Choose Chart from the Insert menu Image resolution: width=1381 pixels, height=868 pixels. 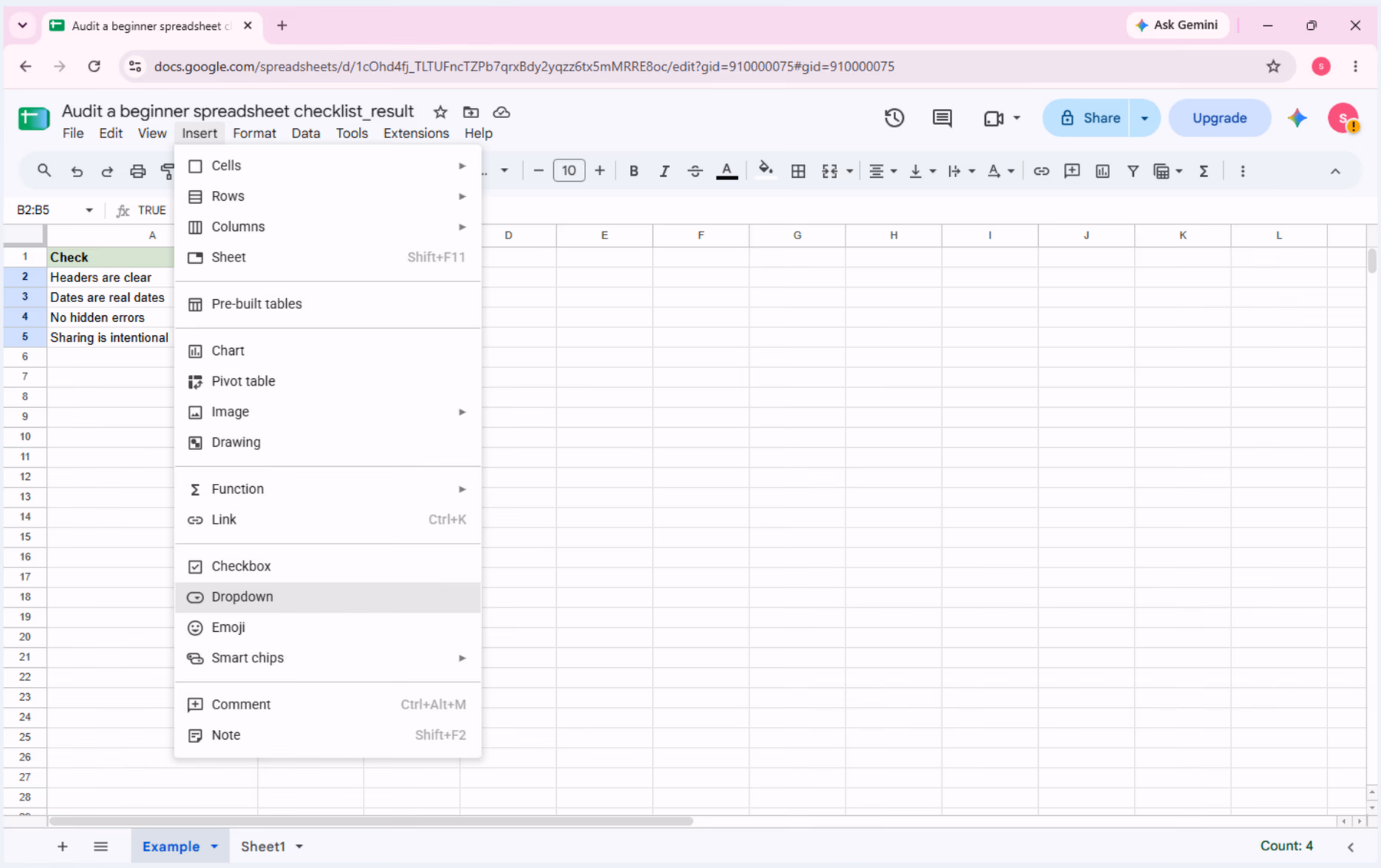pos(328,350)
